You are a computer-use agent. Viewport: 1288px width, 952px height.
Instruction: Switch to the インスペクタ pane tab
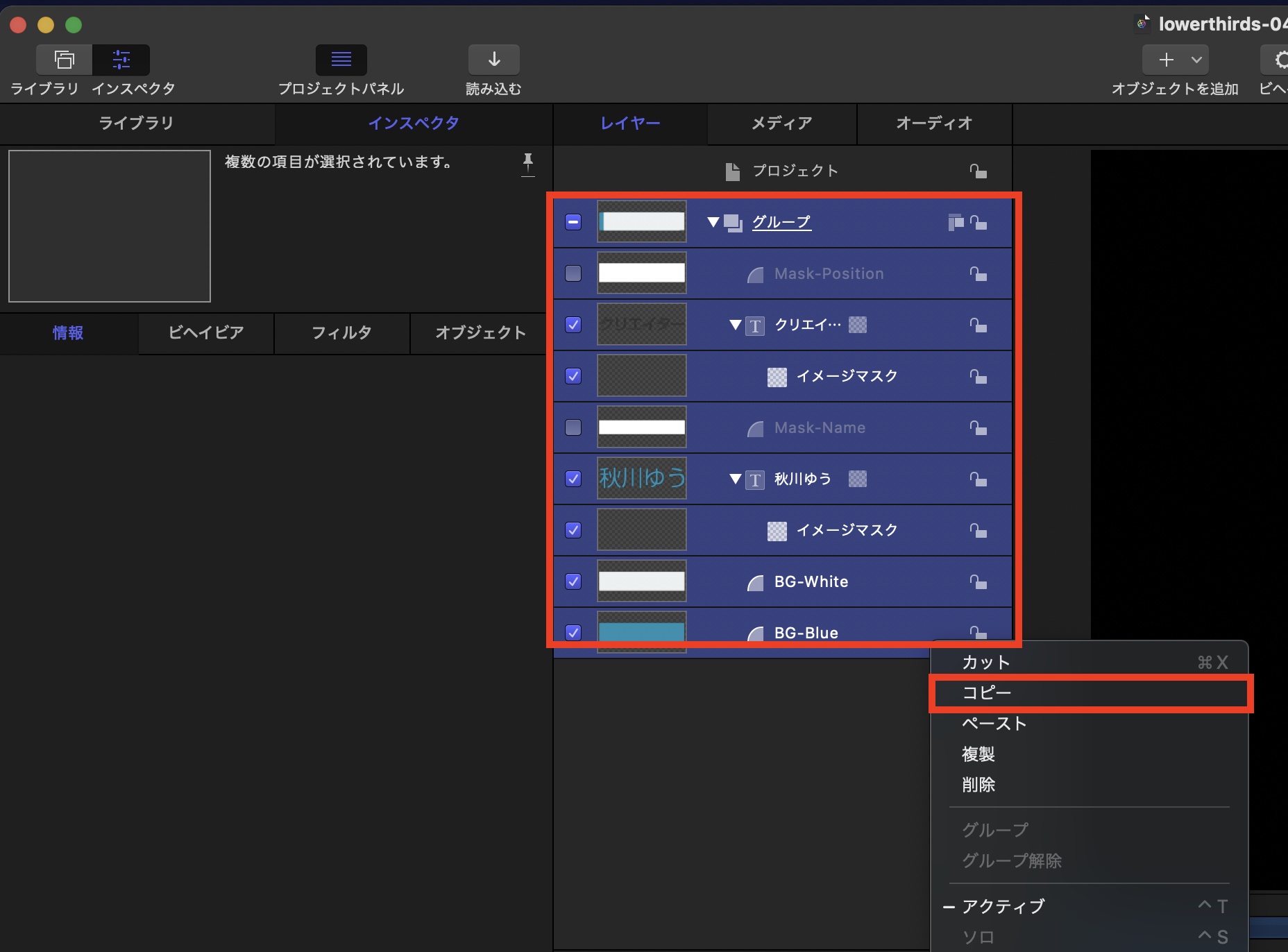(414, 124)
